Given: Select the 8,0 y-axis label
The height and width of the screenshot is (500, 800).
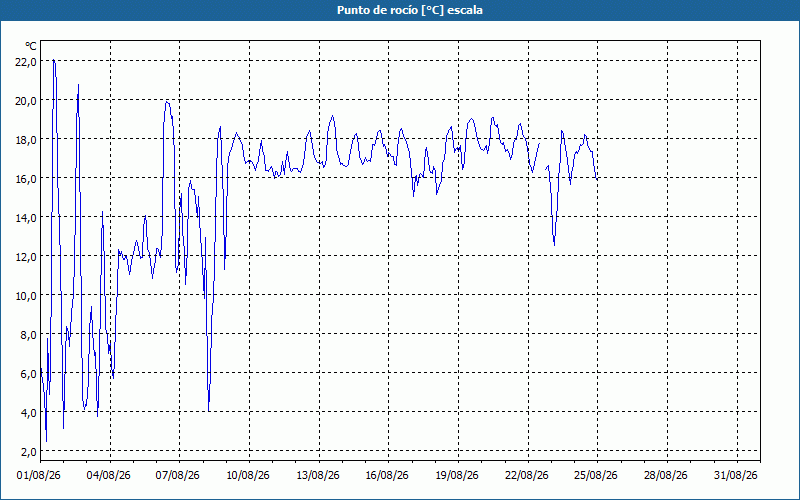Looking at the screenshot, I should 30,335.
